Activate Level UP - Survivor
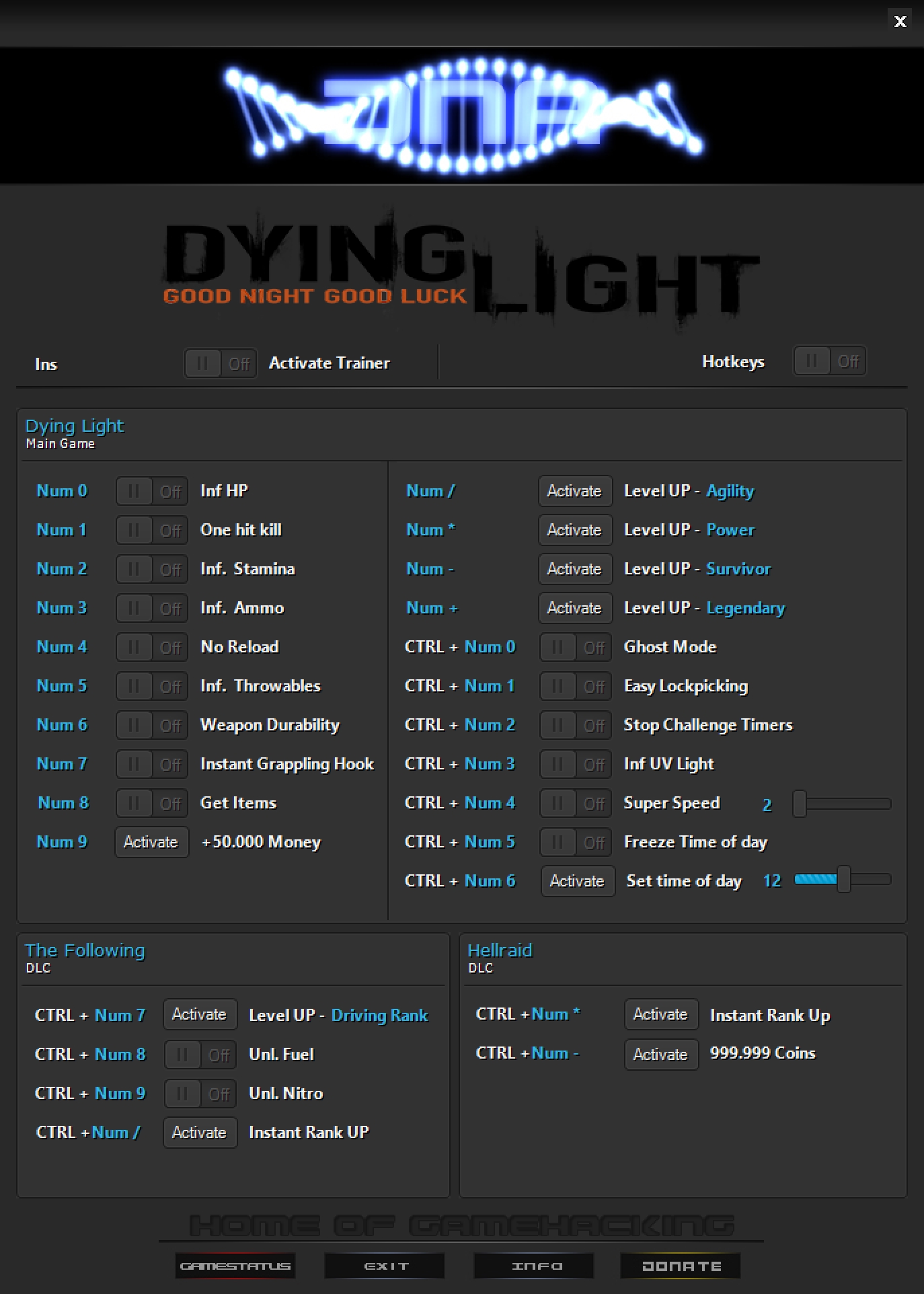The height and width of the screenshot is (1294, 924). point(575,569)
